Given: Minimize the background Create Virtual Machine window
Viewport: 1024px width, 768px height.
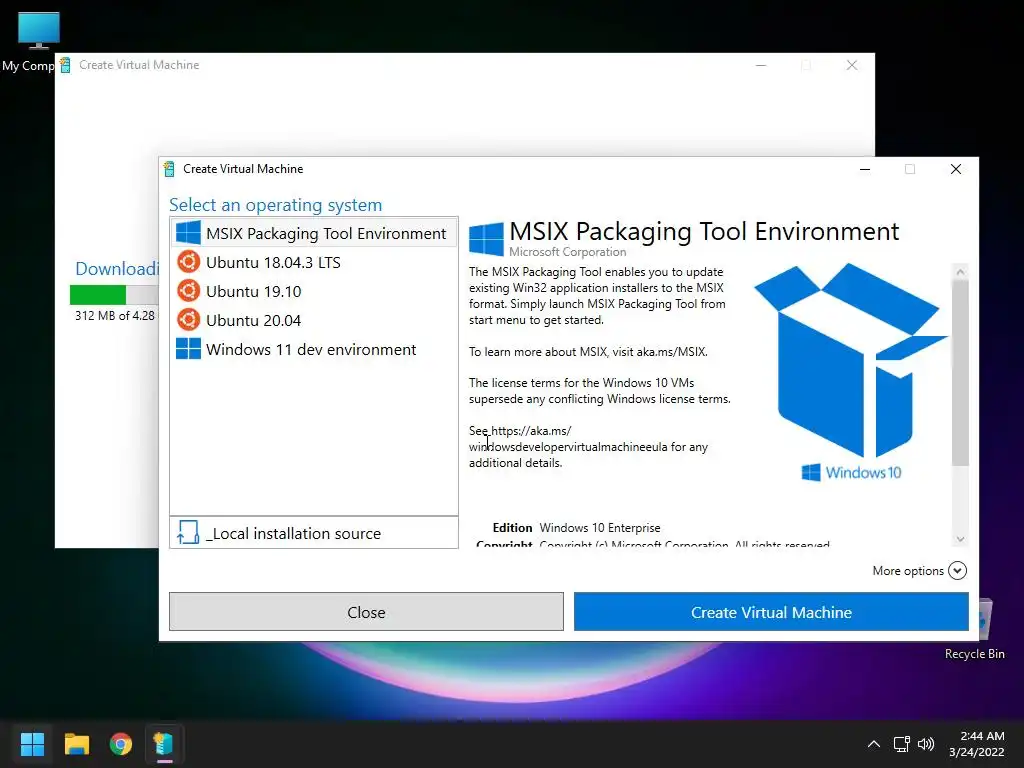Looking at the screenshot, I should pos(761,65).
